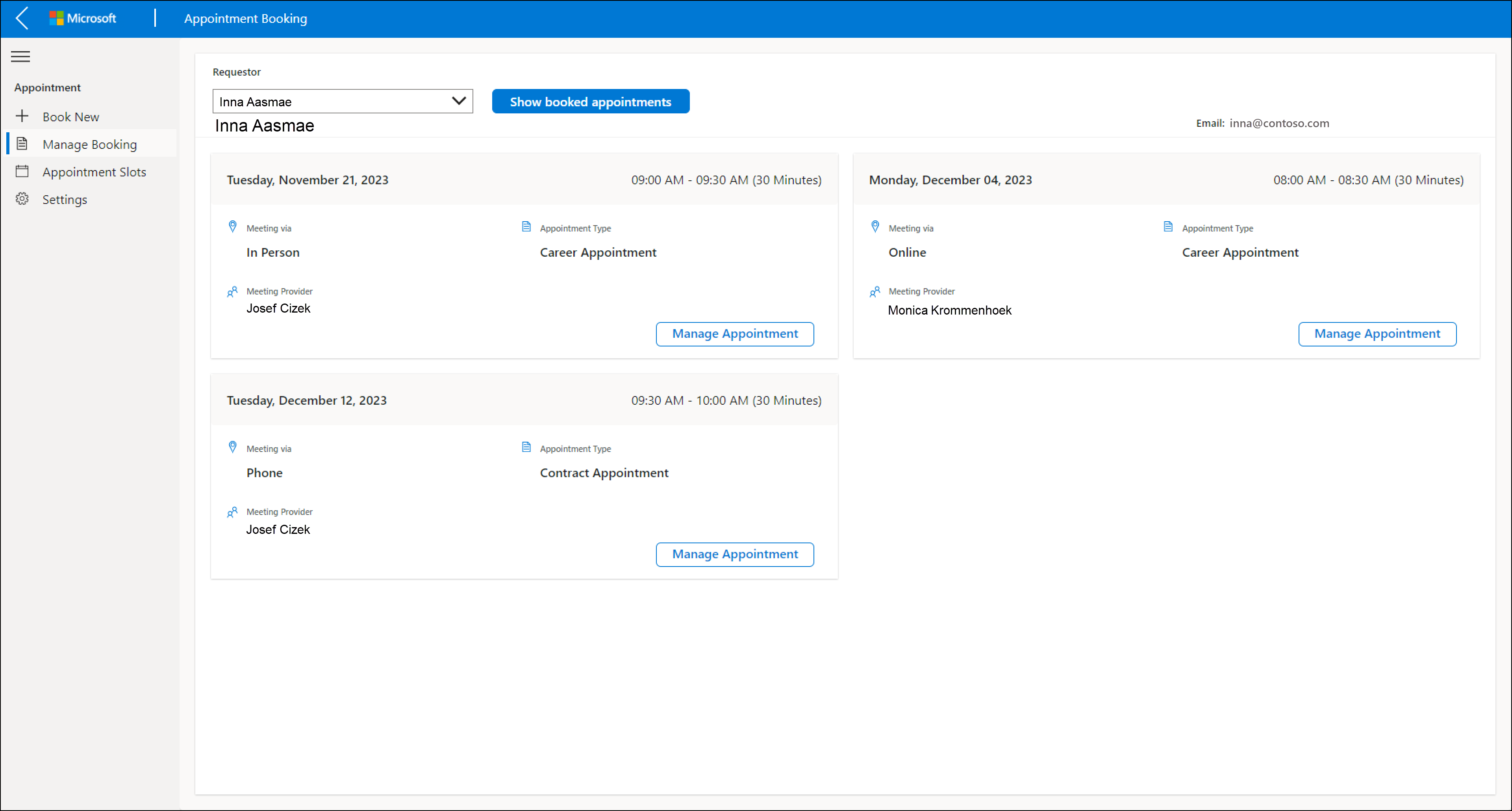Click Manage Appointment for December 12 booking

pos(735,553)
